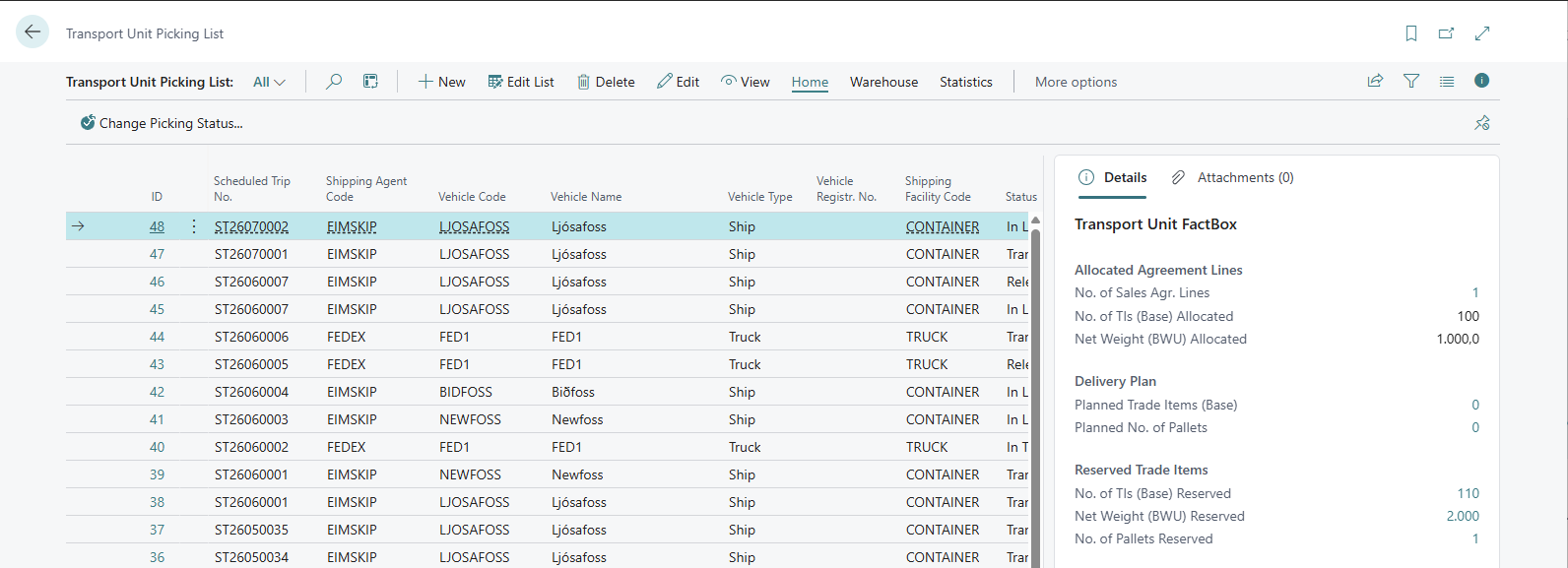Expand page with diagonal arrows icon
The image size is (1568, 568).
[x=1482, y=33]
